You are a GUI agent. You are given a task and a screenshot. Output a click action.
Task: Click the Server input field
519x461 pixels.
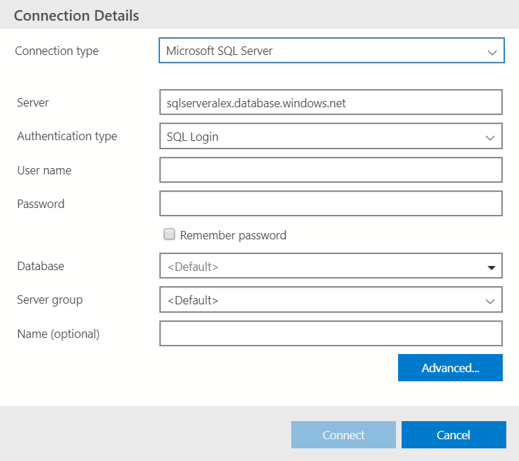(331, 102)
